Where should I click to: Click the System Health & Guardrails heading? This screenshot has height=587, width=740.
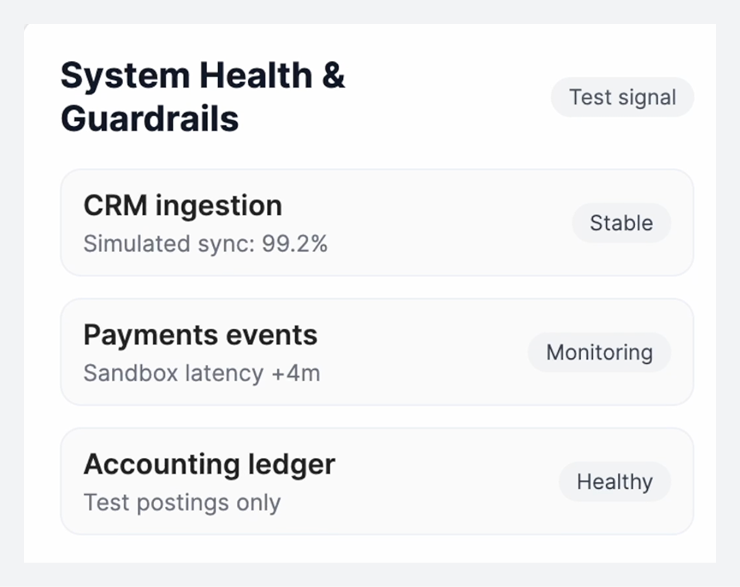202,97
